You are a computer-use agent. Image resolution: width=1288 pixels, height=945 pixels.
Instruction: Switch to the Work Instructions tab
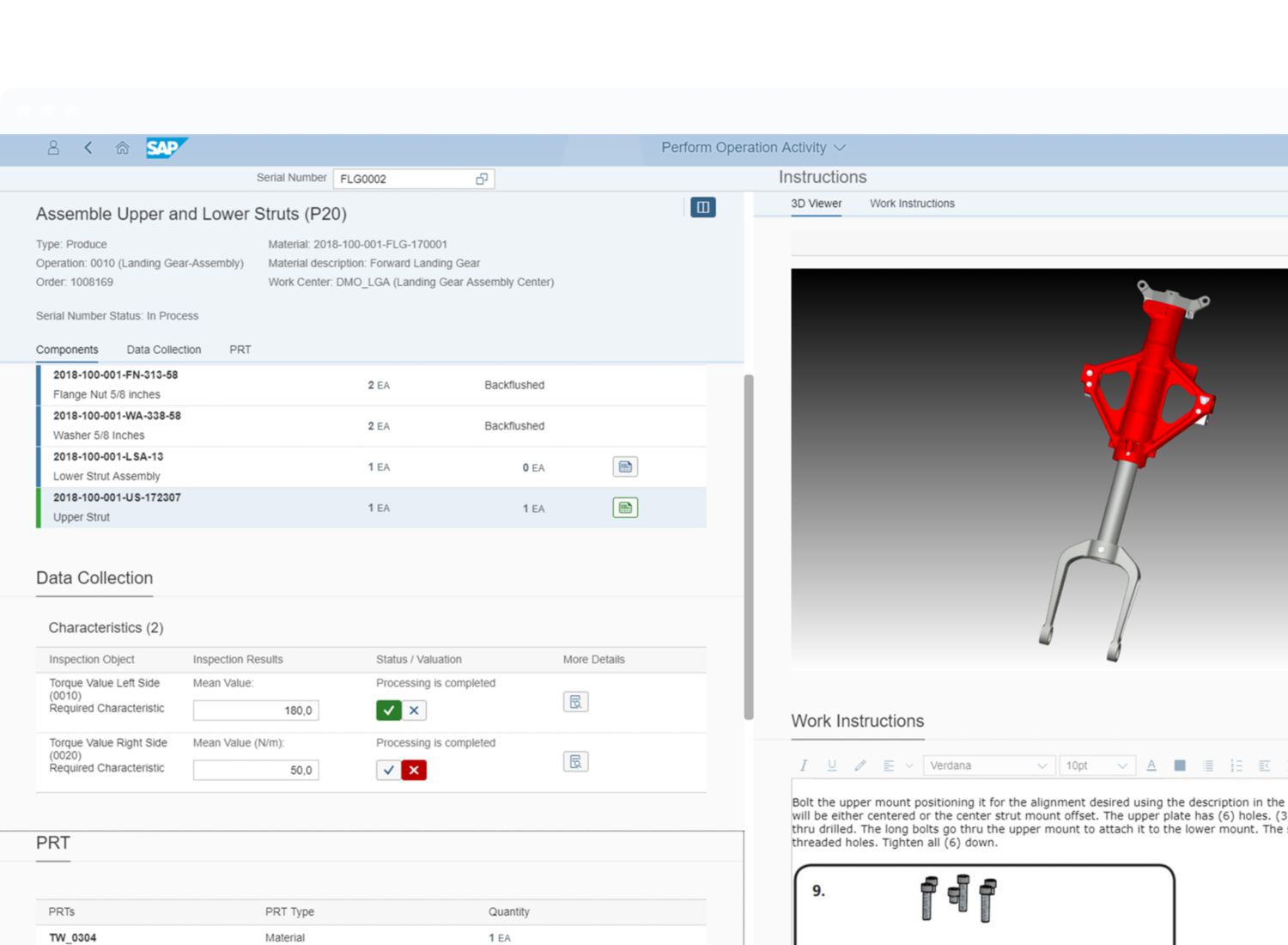[x=911, y=204]
